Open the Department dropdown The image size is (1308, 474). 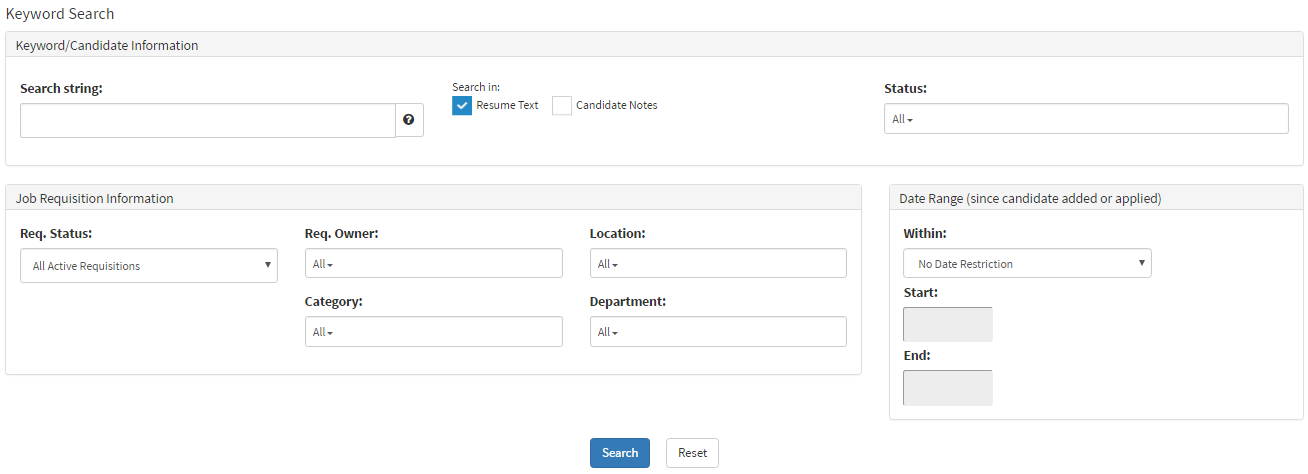pyautogui.click(x=717, y=332)
